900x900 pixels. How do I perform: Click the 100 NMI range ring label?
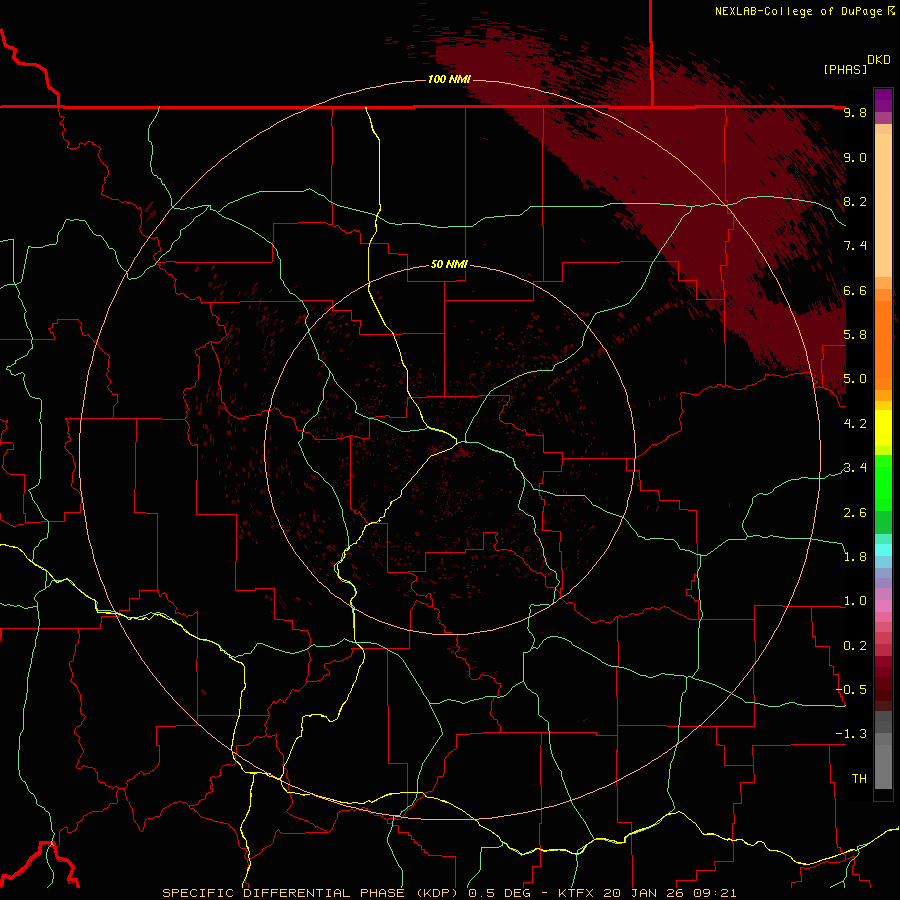(x=449, y=79)
